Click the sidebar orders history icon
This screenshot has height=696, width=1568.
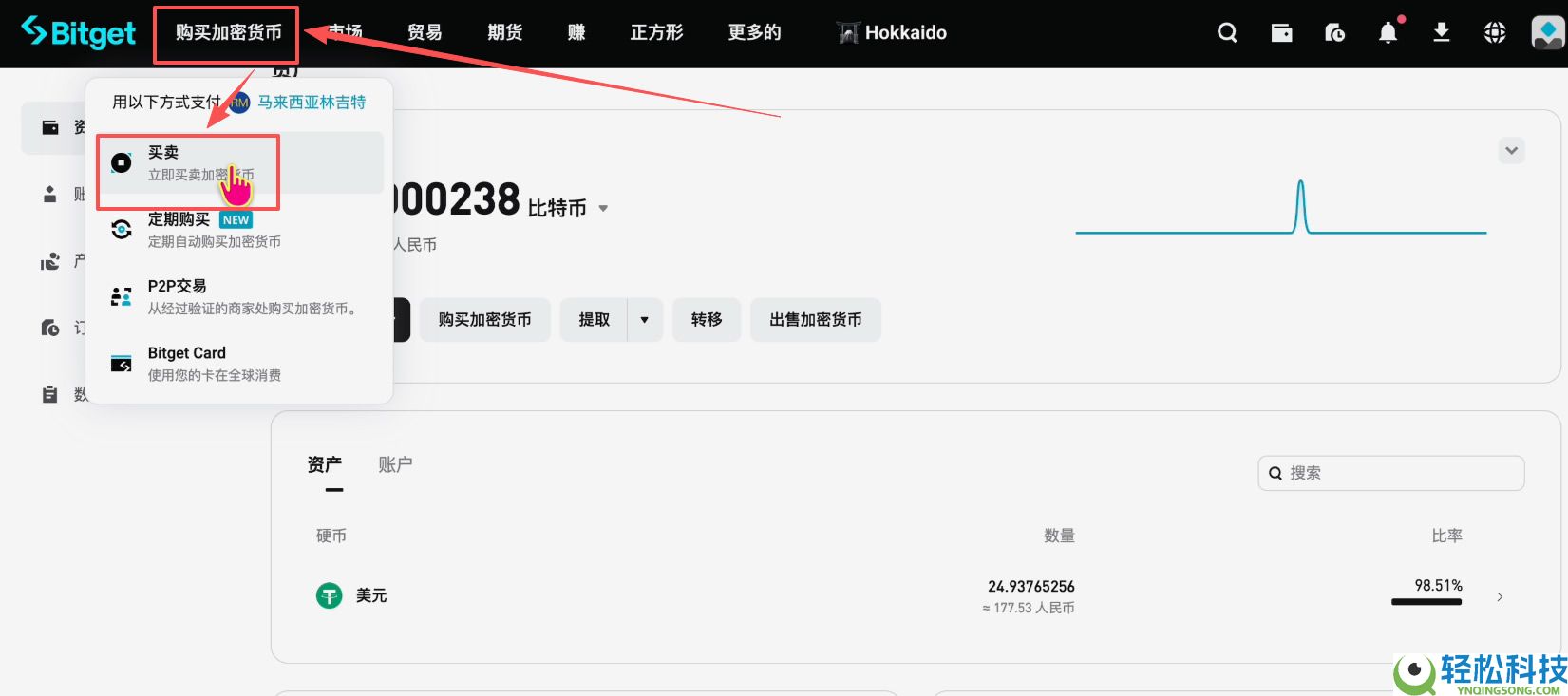coord(50,328)
